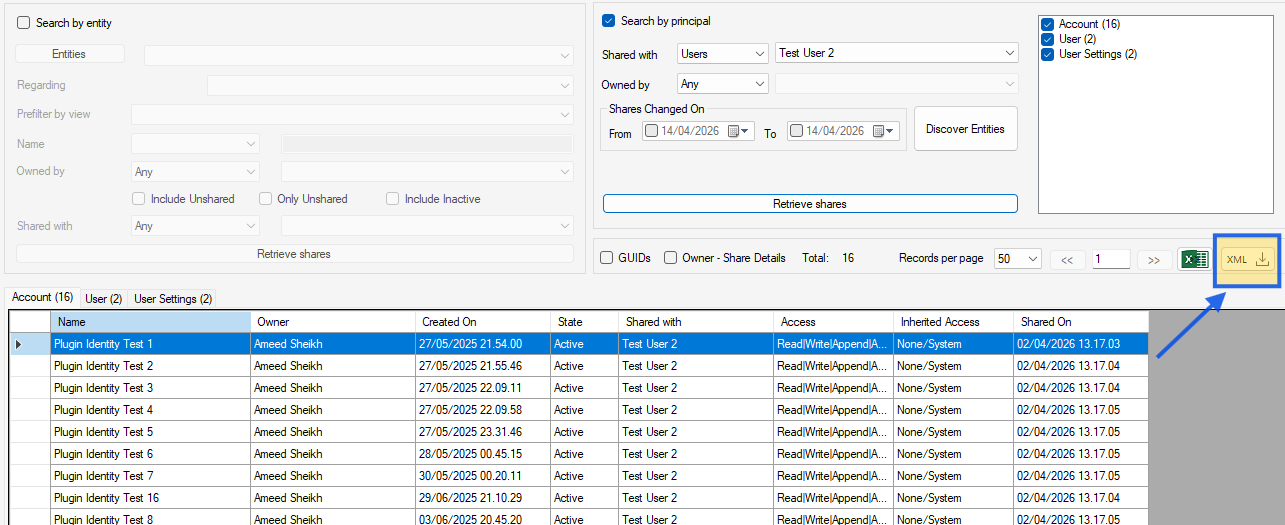This screenshot has height=525, width=1285.
Task: Open Test User 2 principal dropdown
Action: tap(896, 53)
